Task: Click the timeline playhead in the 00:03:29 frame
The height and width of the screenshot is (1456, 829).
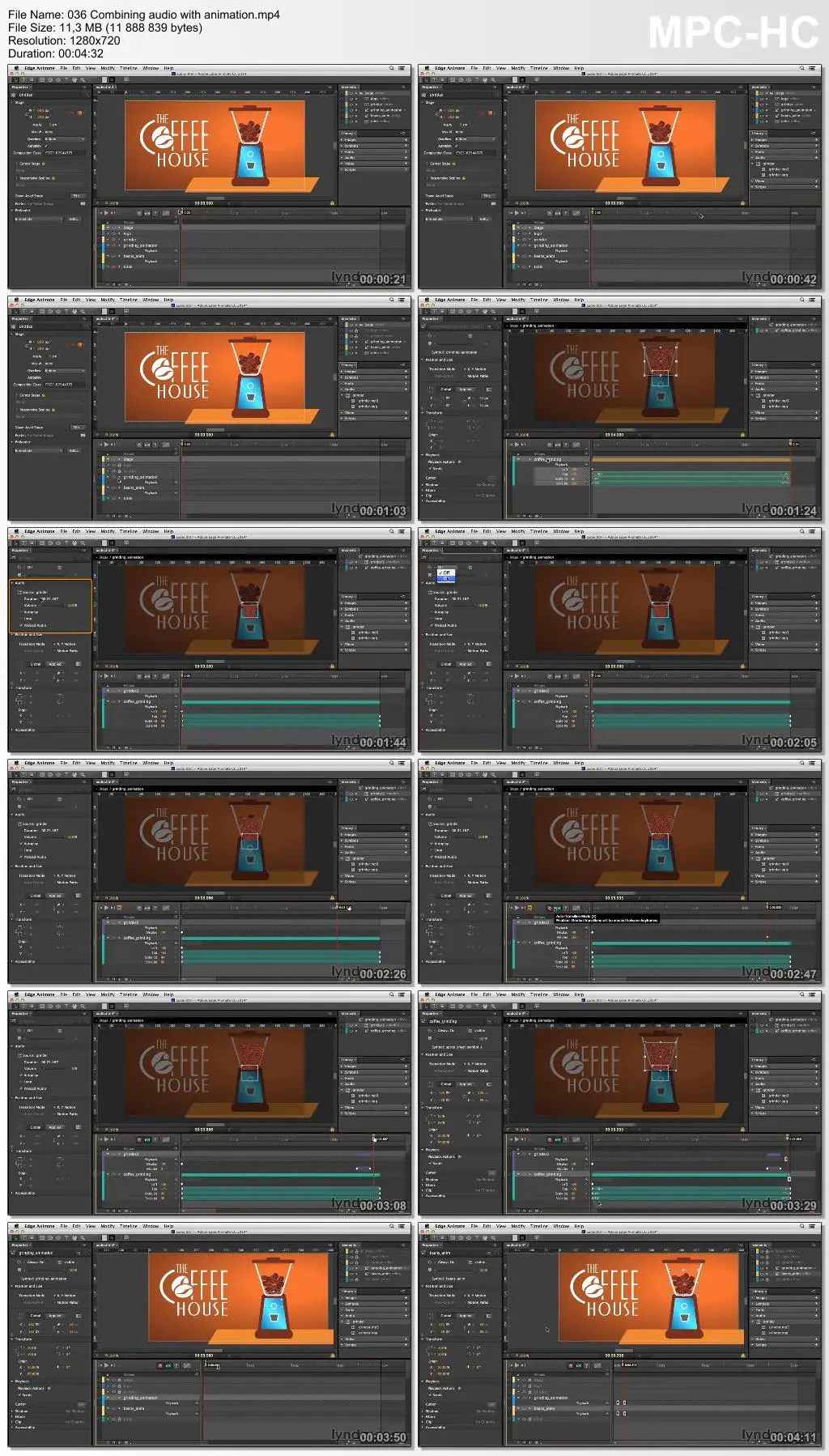Action: (x=787, y=1139)
